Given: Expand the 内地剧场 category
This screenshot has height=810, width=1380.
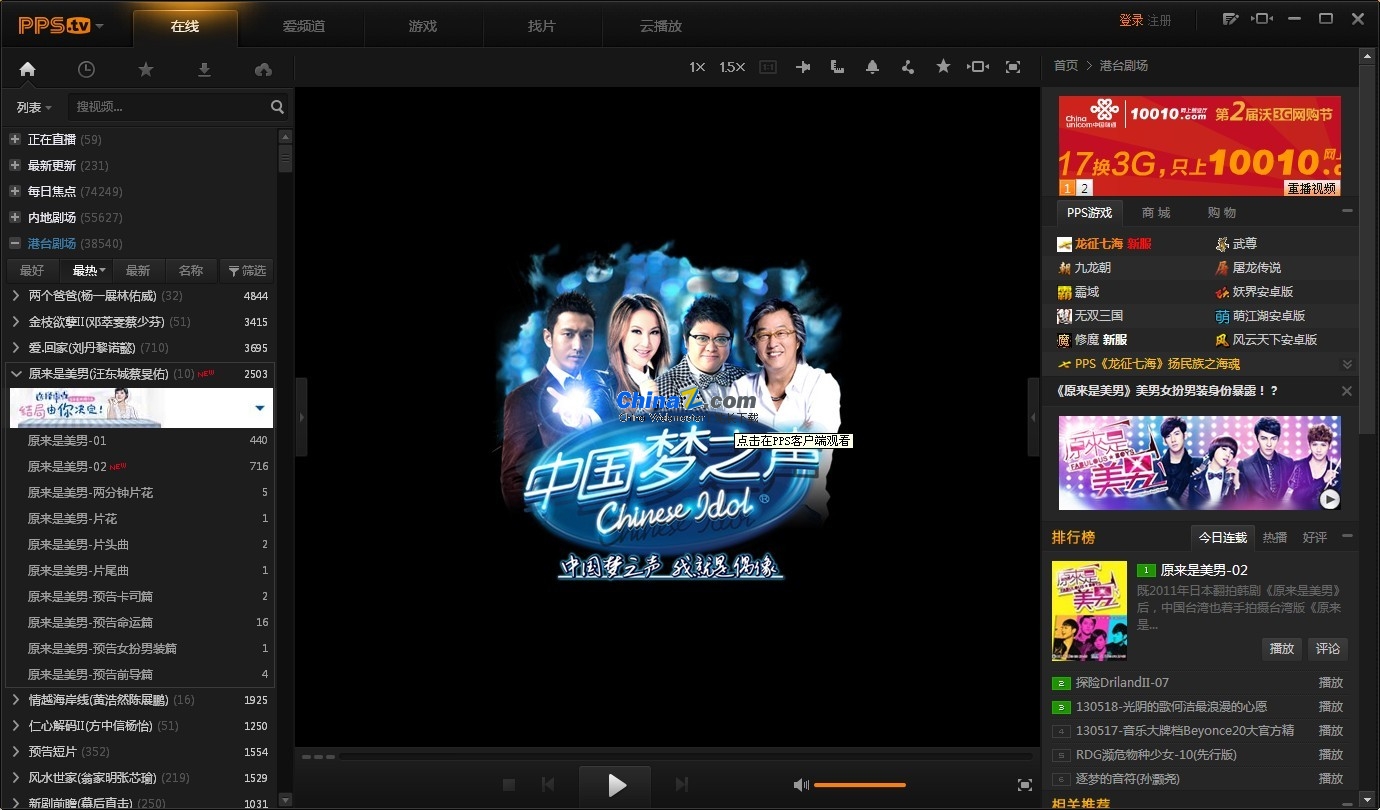Looking at the screenshot, I should [15, 217].
